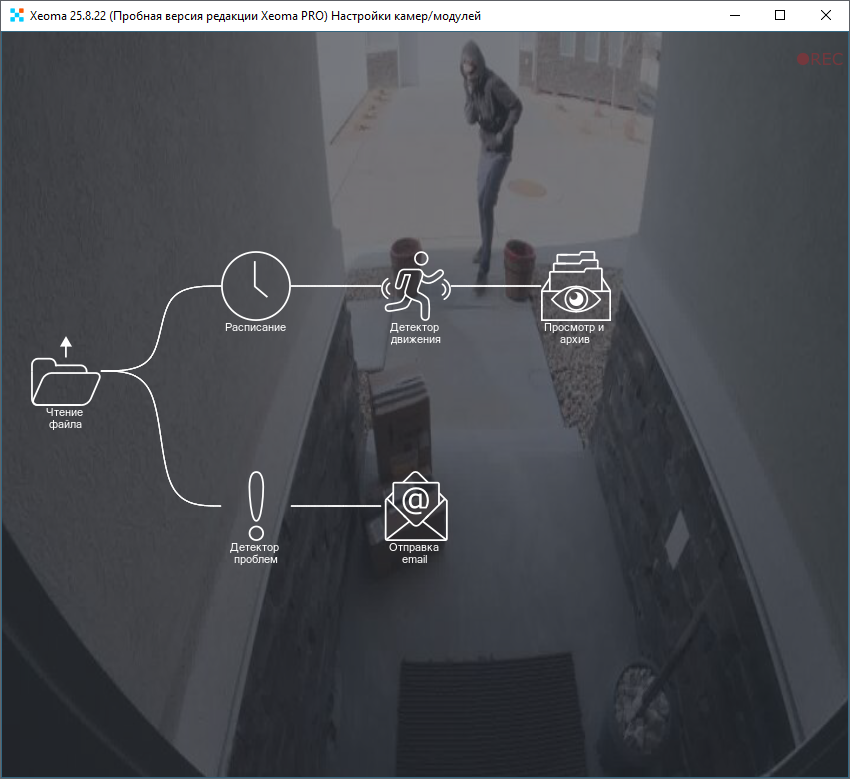
Task: Select the Просмотр и архив eye icon
Action: (x=575, y=289)
